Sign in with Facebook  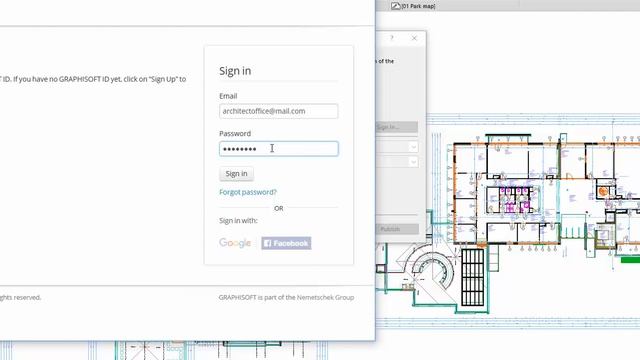286,243
